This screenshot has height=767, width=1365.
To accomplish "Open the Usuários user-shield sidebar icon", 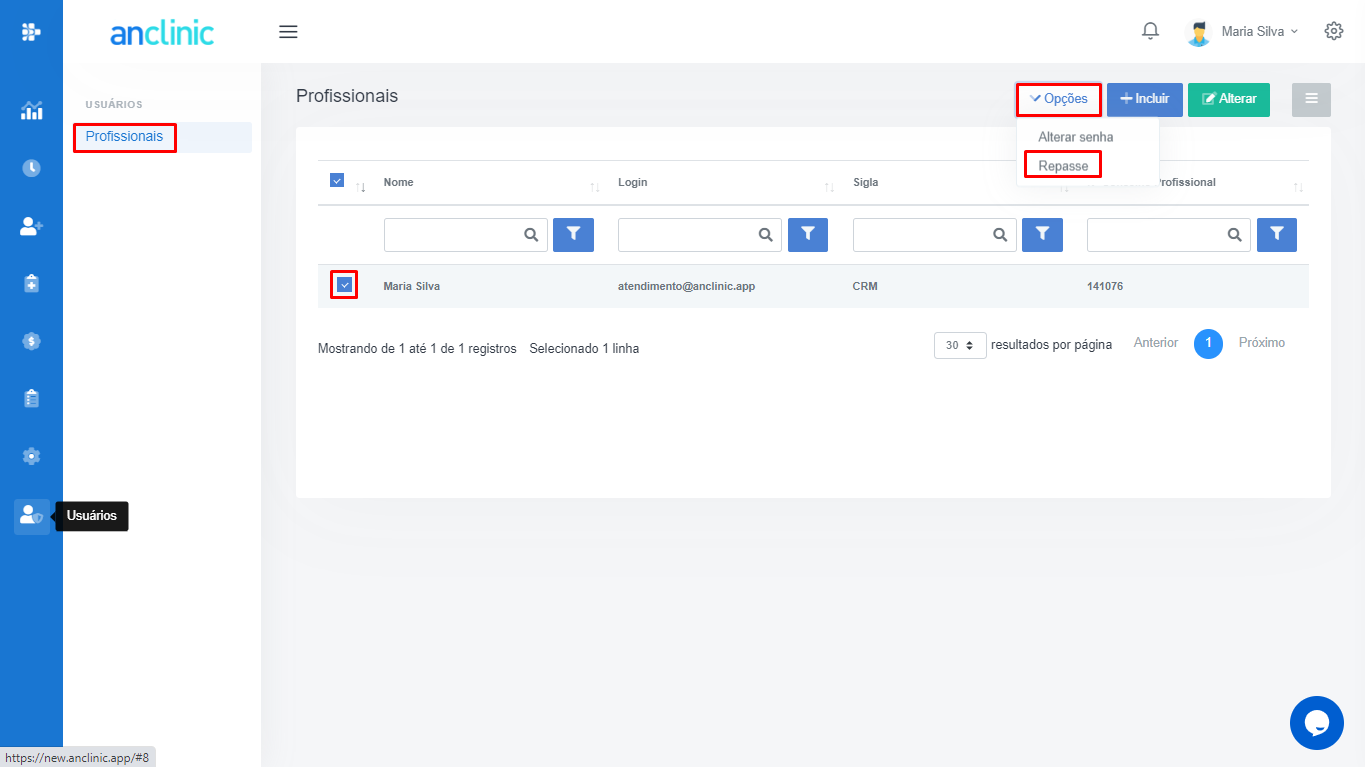I will pyautogui.click(x=31, y=516).
